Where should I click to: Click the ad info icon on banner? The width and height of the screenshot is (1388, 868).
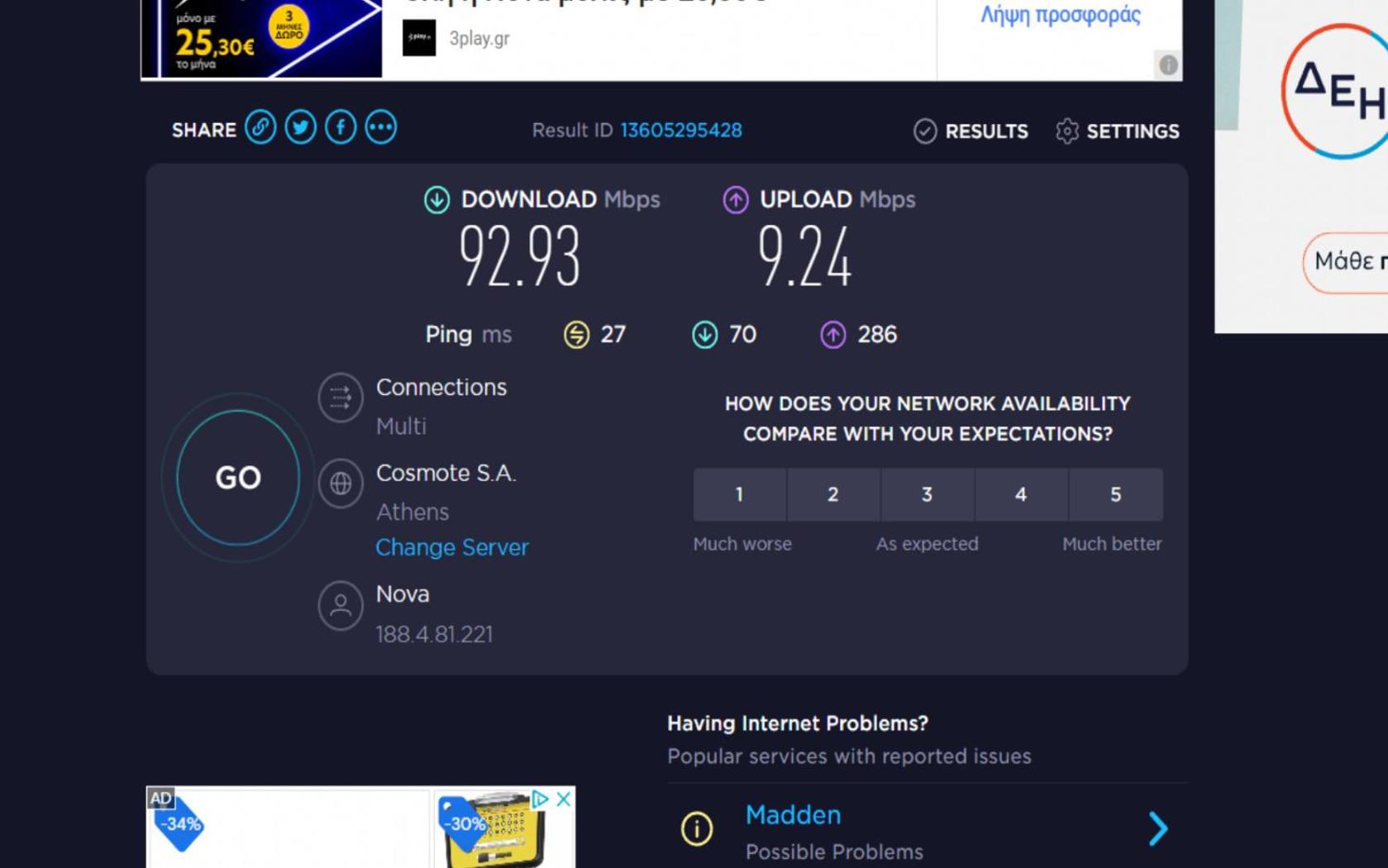[1168, 64]
